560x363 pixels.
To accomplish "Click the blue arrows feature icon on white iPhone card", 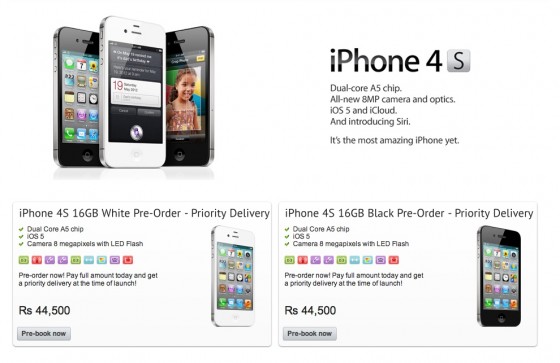I will (89, 260).
